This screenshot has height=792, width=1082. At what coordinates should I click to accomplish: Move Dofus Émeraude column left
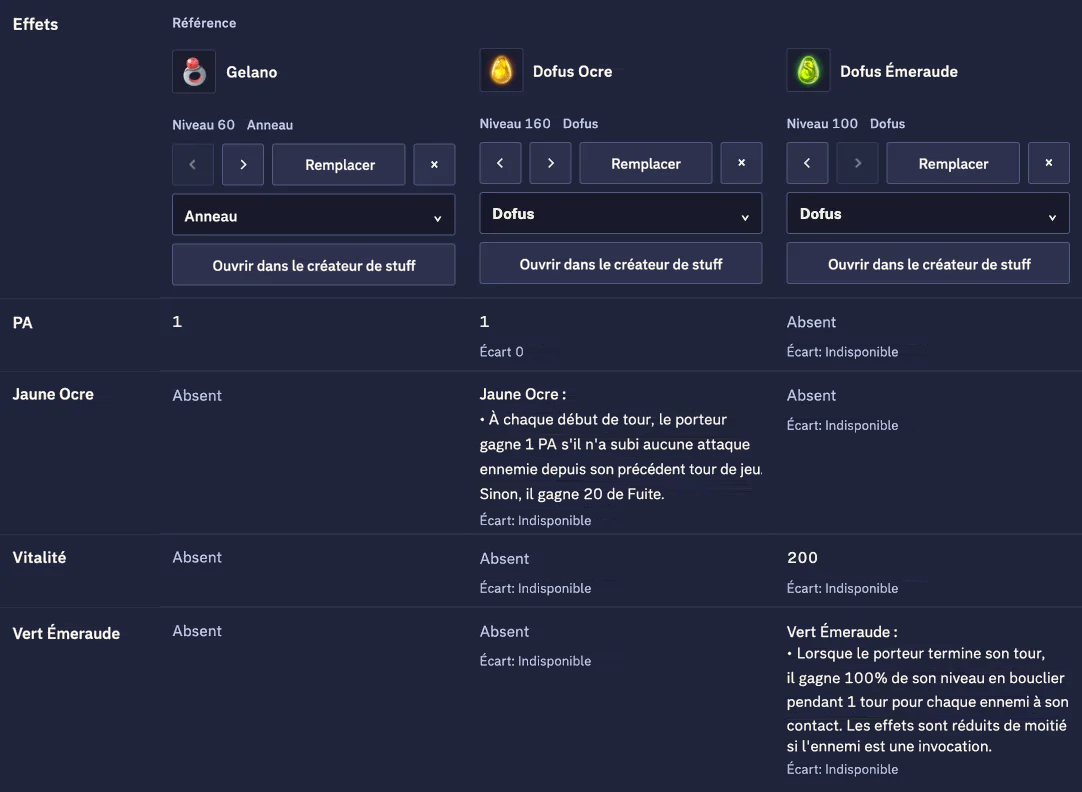click(x=807, y=163)
